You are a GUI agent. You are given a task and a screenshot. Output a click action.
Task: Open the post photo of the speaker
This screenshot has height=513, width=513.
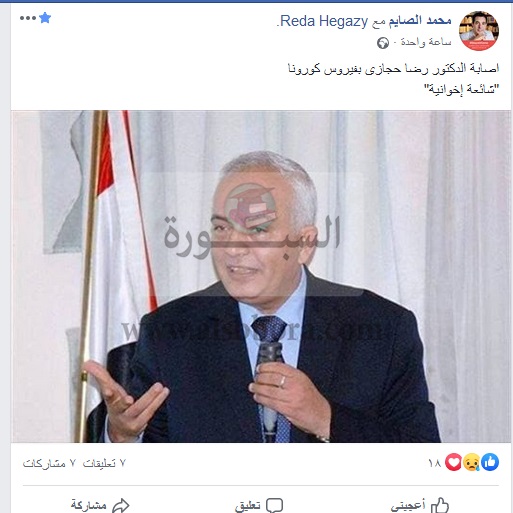261,276
